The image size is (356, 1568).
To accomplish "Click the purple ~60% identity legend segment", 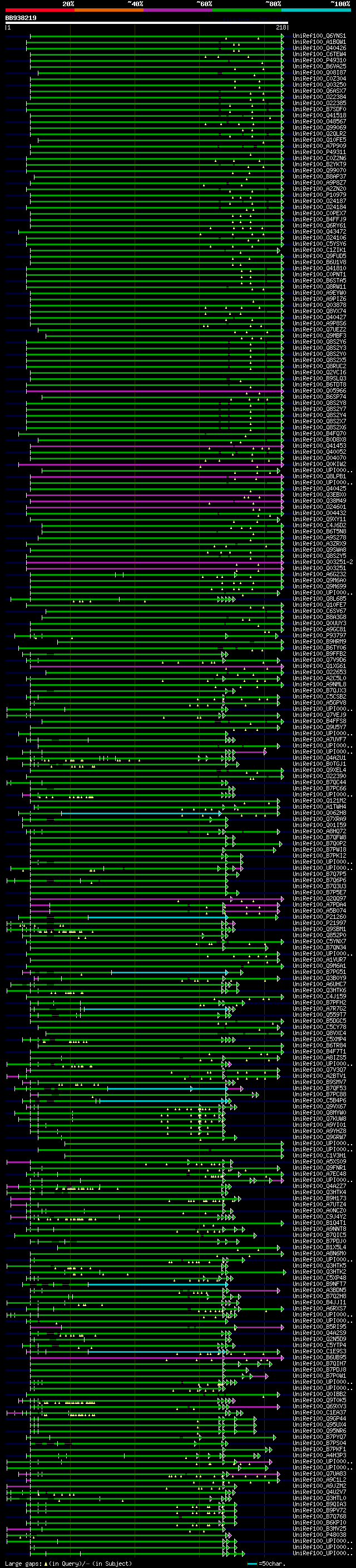I will [x=179, y=10].
